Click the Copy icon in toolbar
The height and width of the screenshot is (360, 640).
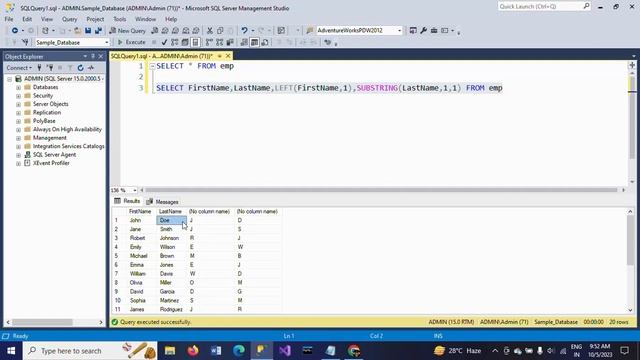click(220, 31)
